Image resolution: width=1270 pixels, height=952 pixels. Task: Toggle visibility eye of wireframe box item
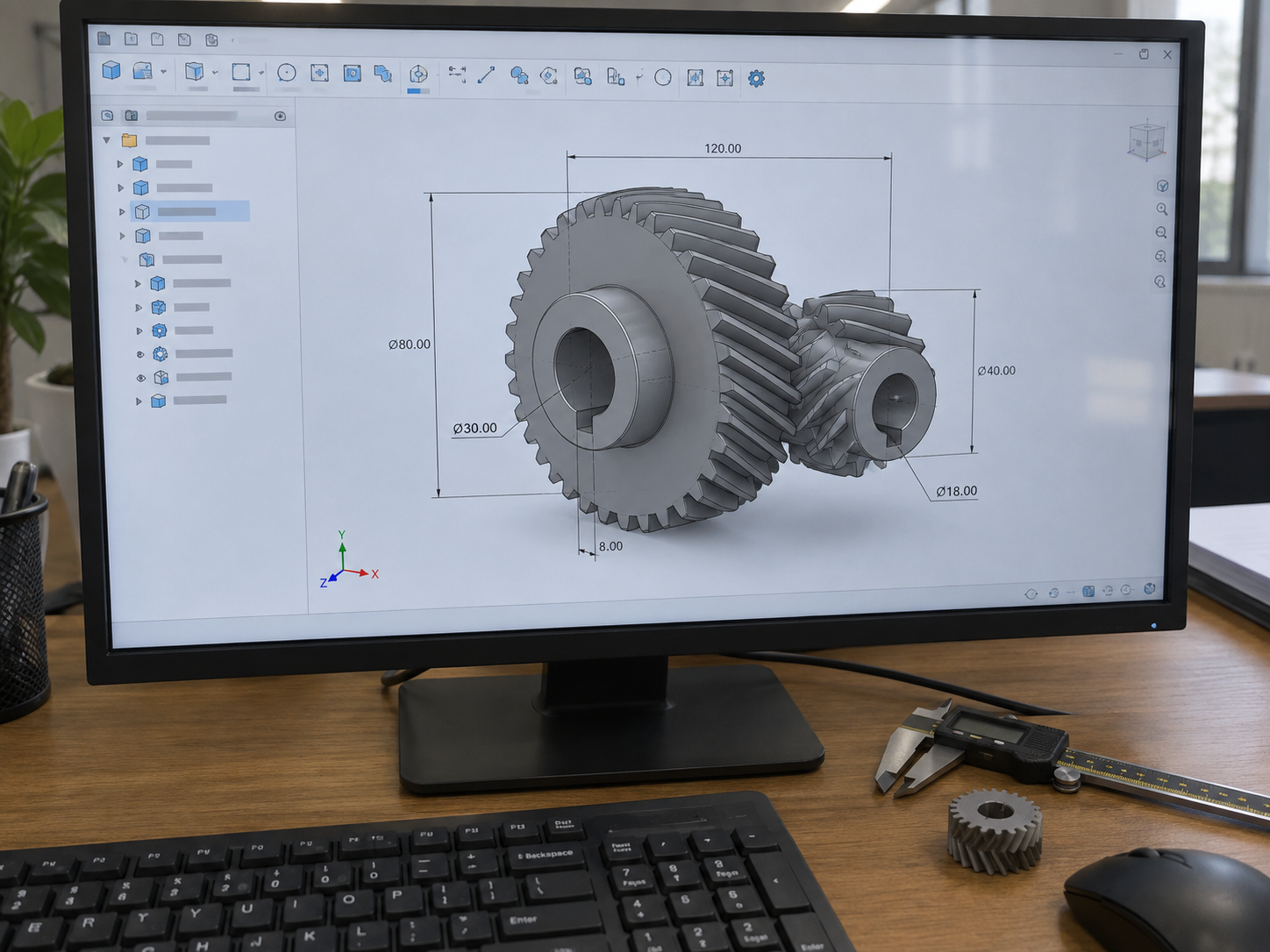(140, 378)
